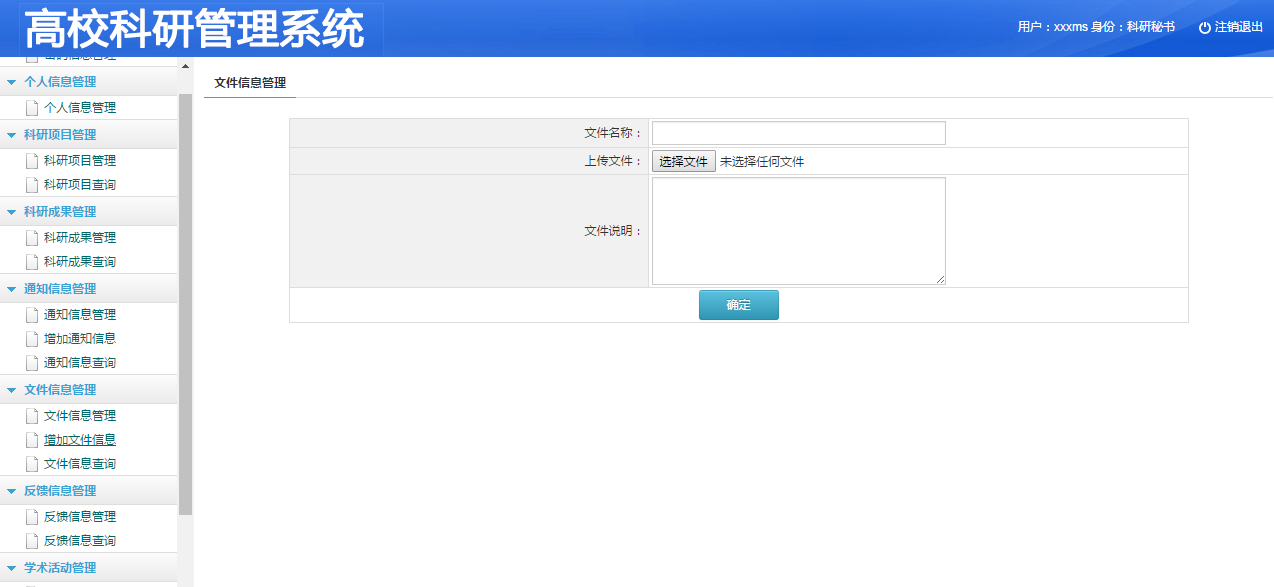
Task: Open the 文件信息管理 sidebar link
Action: 80,416
